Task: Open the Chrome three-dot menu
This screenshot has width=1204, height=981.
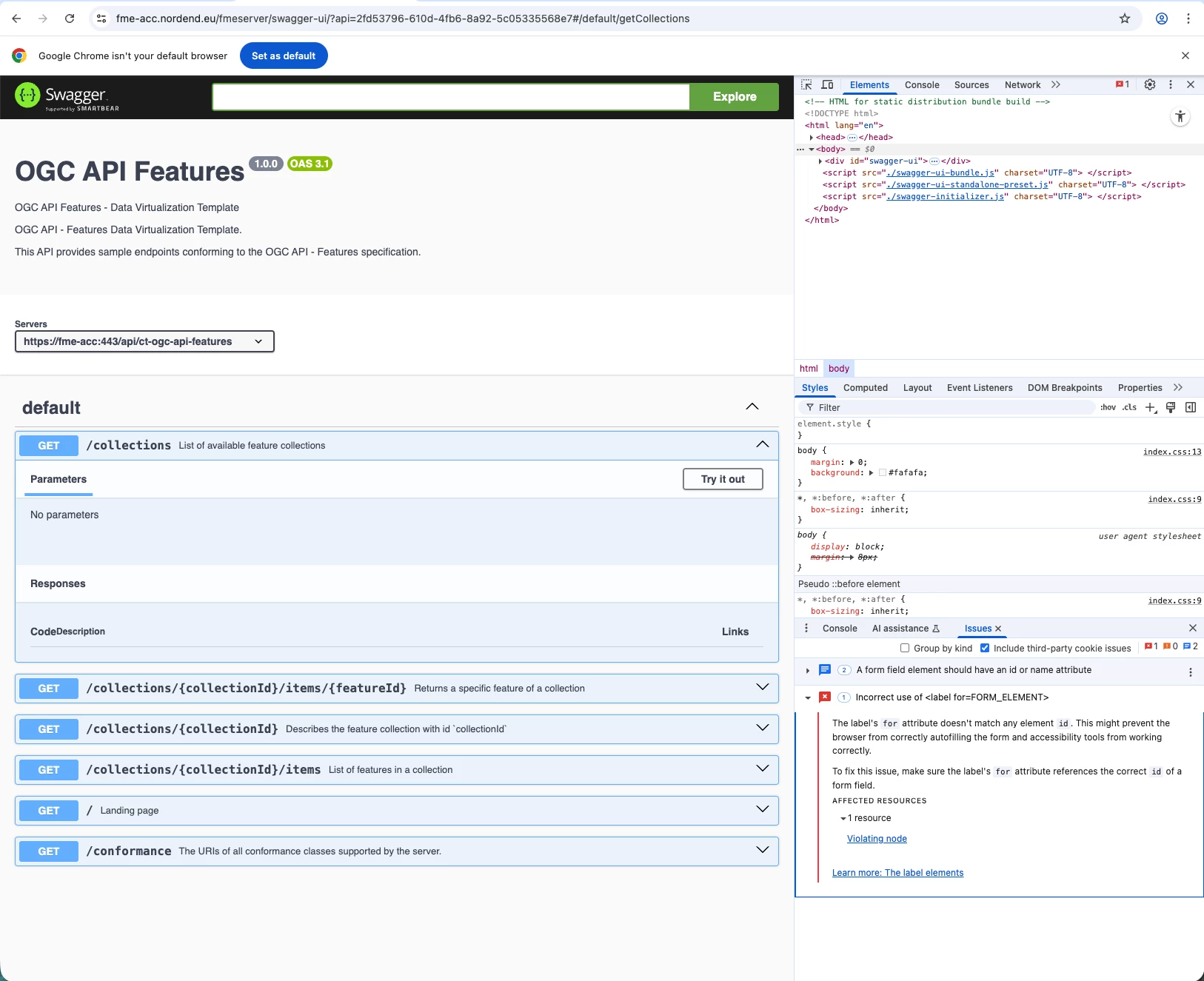Action: click(x=1188, y=19)
